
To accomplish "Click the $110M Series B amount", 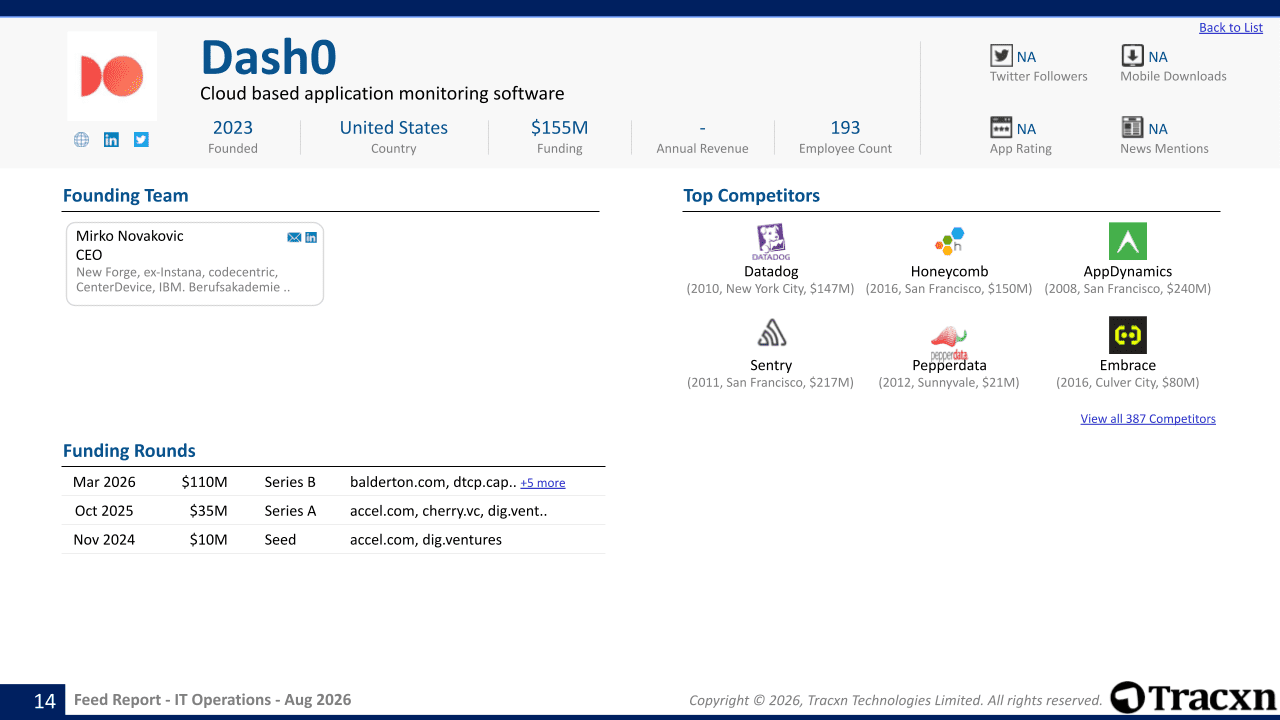I will pos(205,482).
